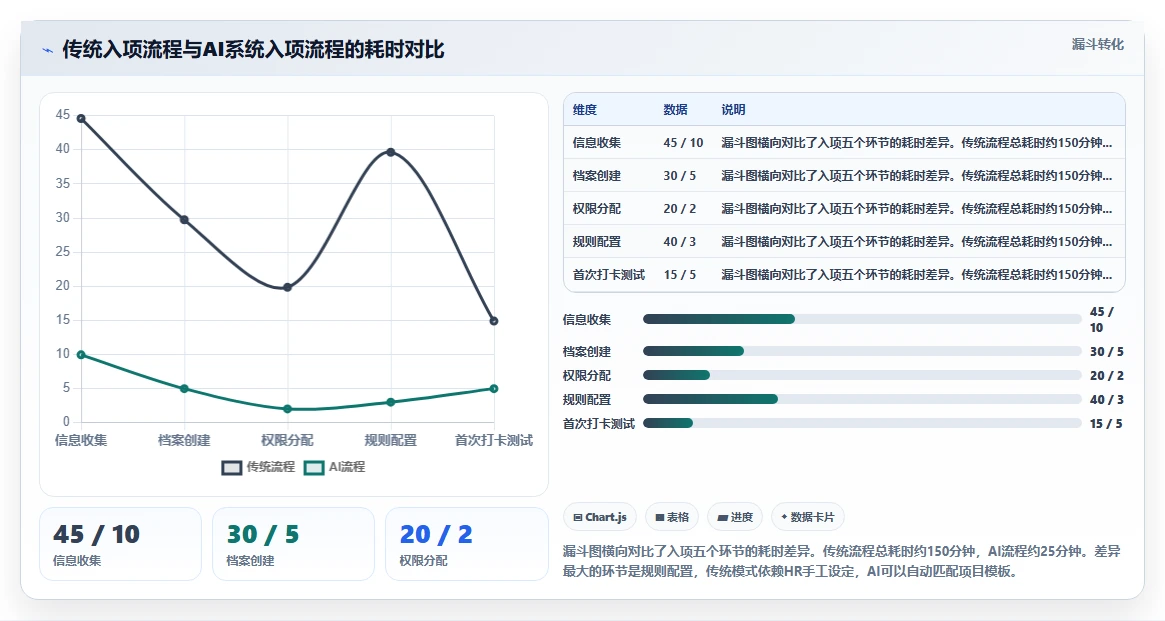Click the 进度 tag chip
The height and width of the screenshot is (621, 1165).
[735, 517]
